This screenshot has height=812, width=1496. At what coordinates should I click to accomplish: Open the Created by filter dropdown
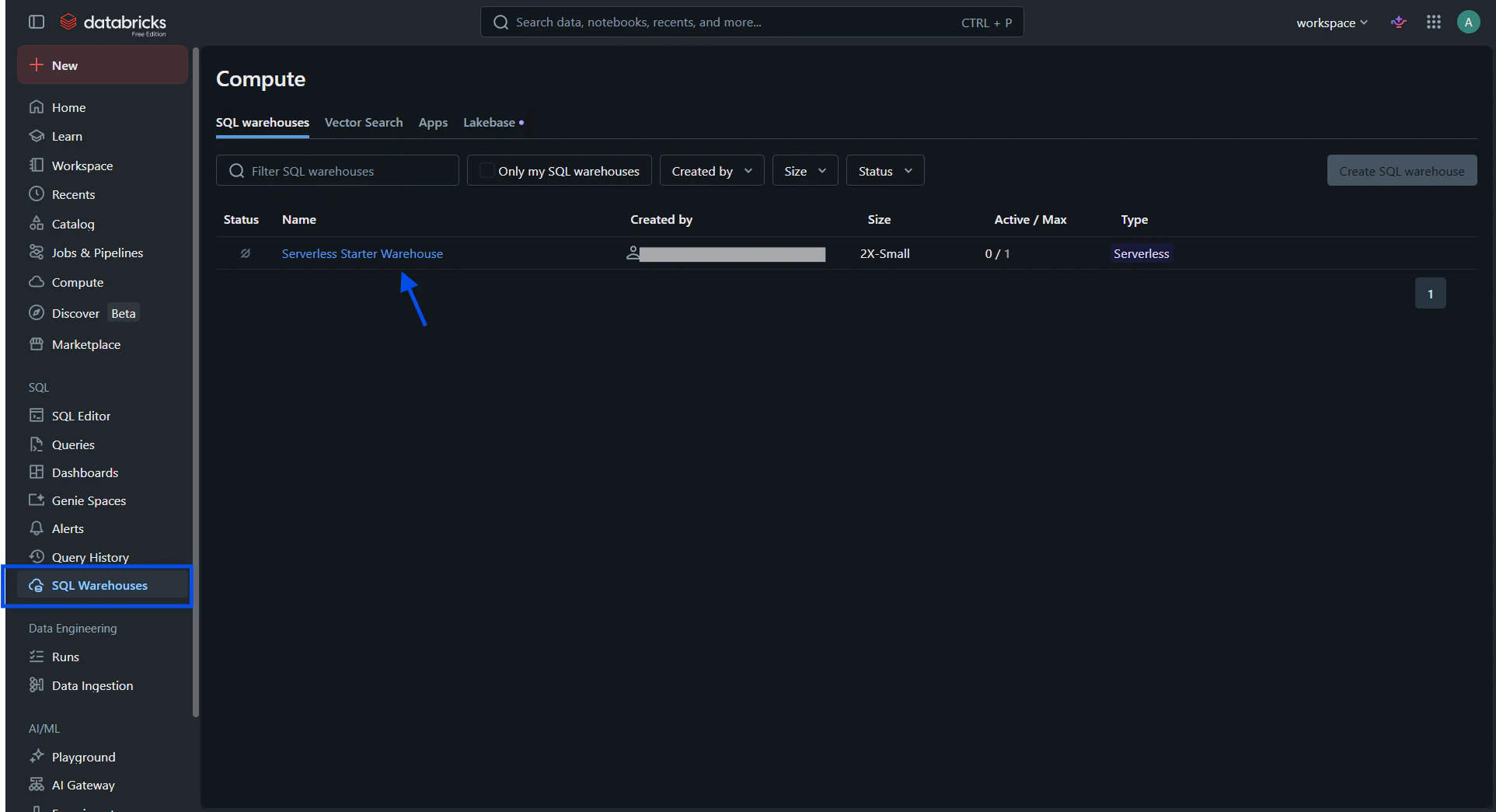tap(712, 171)
